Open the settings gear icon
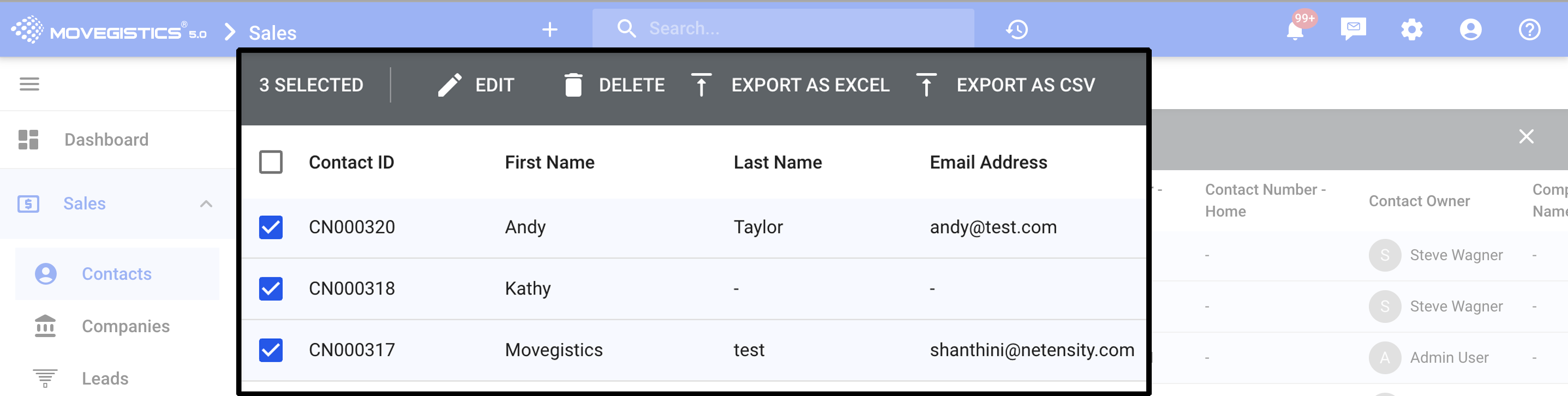The image size is (1568, 396). [x=1411, y=29]
